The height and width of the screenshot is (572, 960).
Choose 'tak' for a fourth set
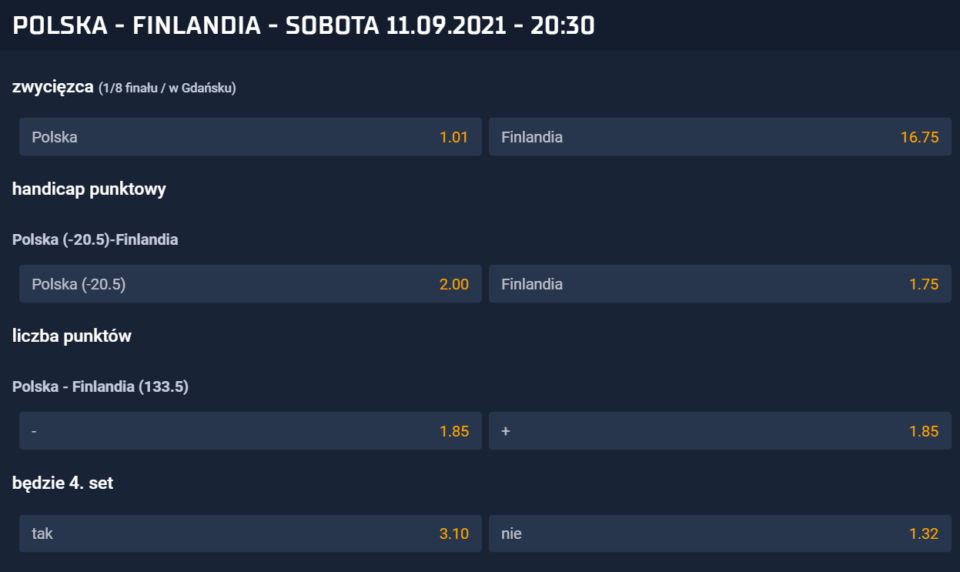(x=250, y=533)
